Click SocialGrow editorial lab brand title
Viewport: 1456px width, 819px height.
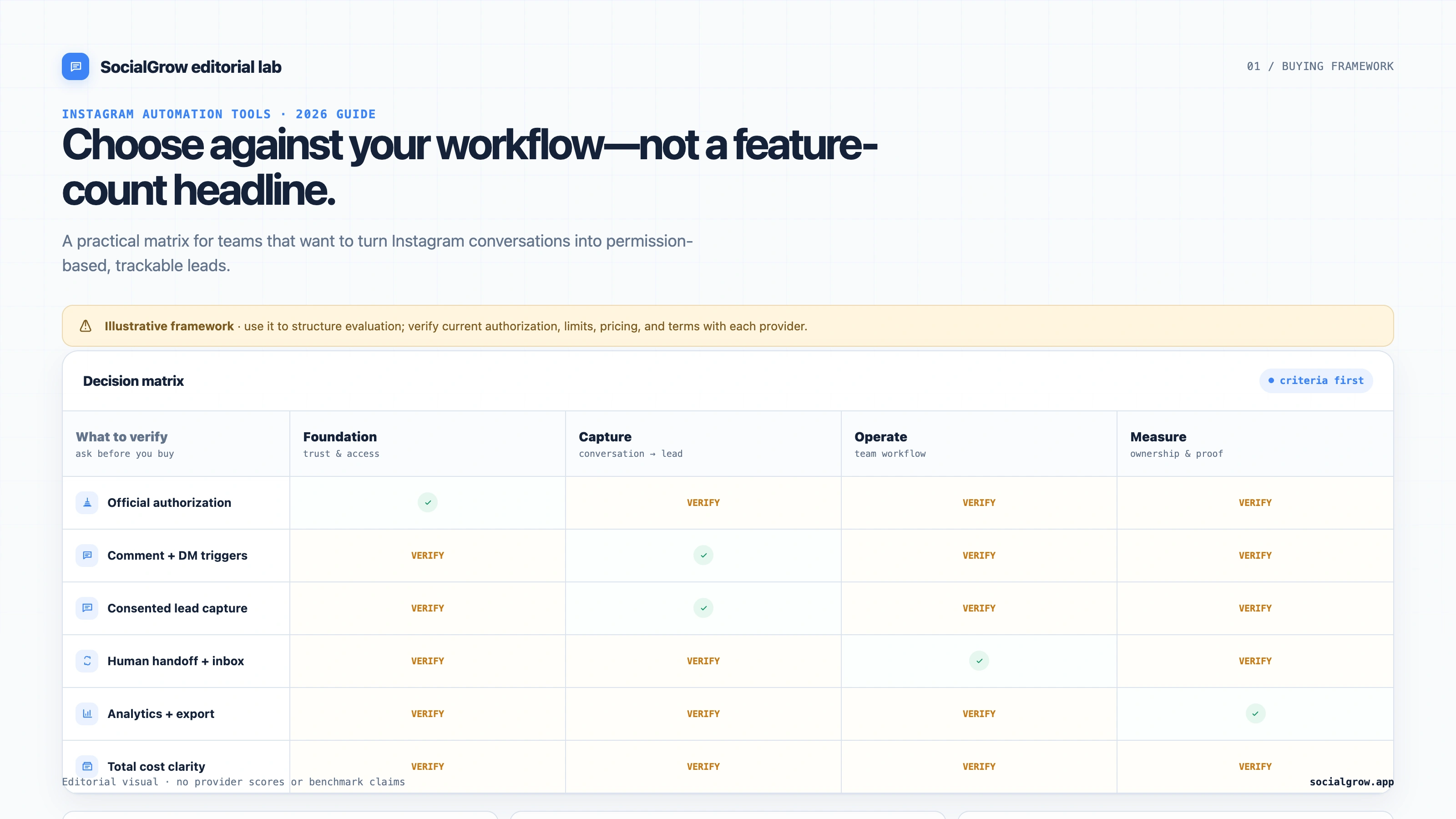[x=191, y=67]
